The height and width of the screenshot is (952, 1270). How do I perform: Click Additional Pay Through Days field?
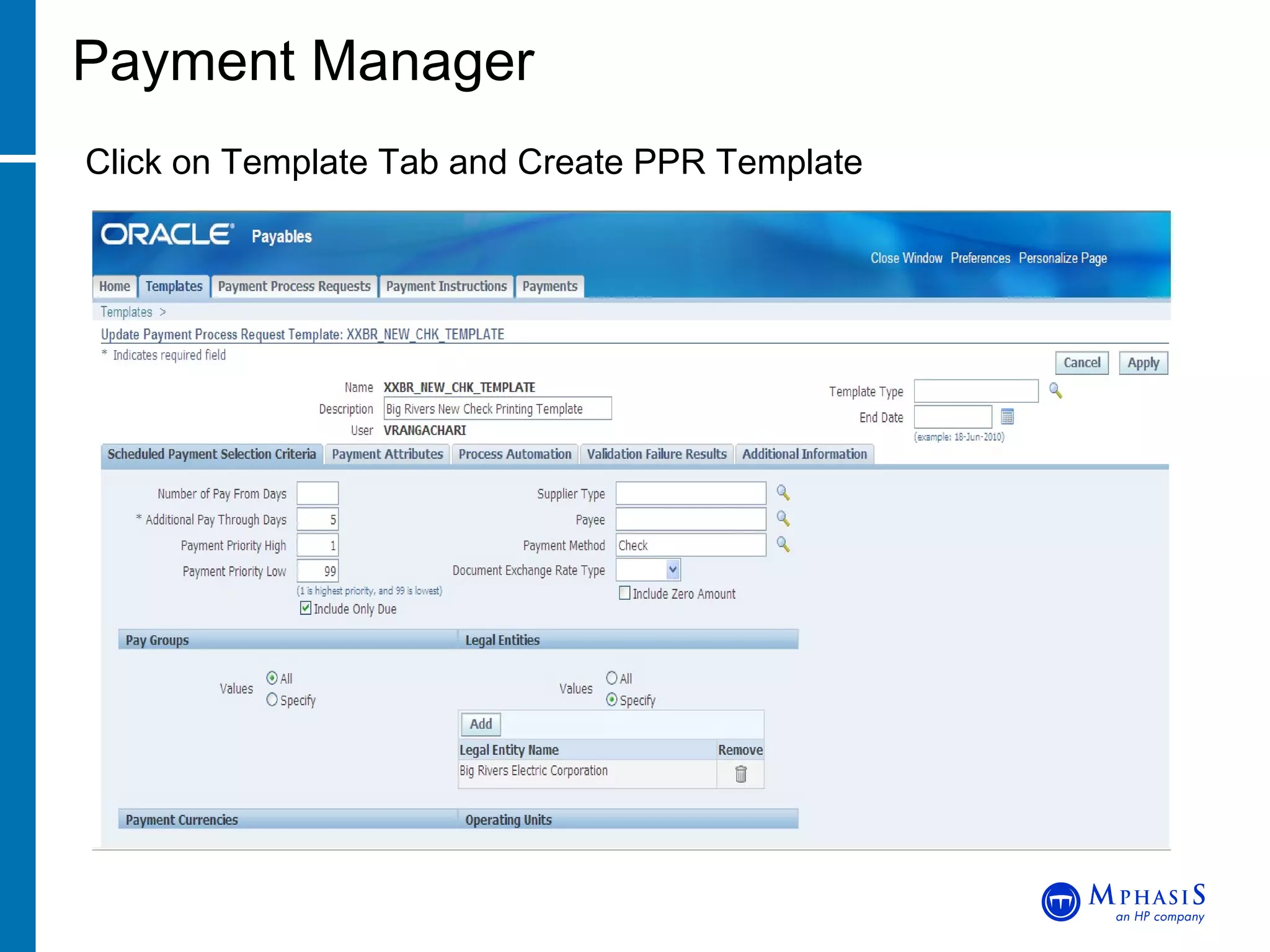click(x=317, y=519)
